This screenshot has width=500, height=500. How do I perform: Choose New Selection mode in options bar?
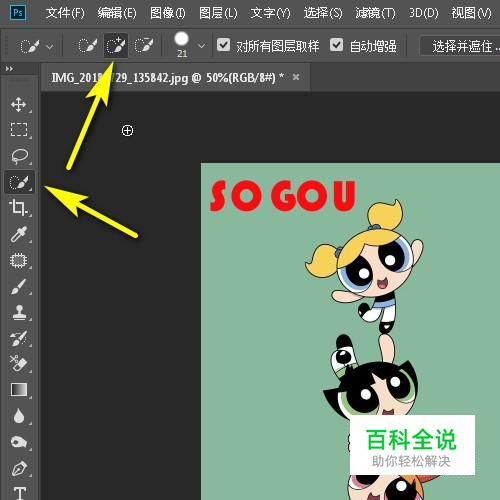tap(87, 46)
